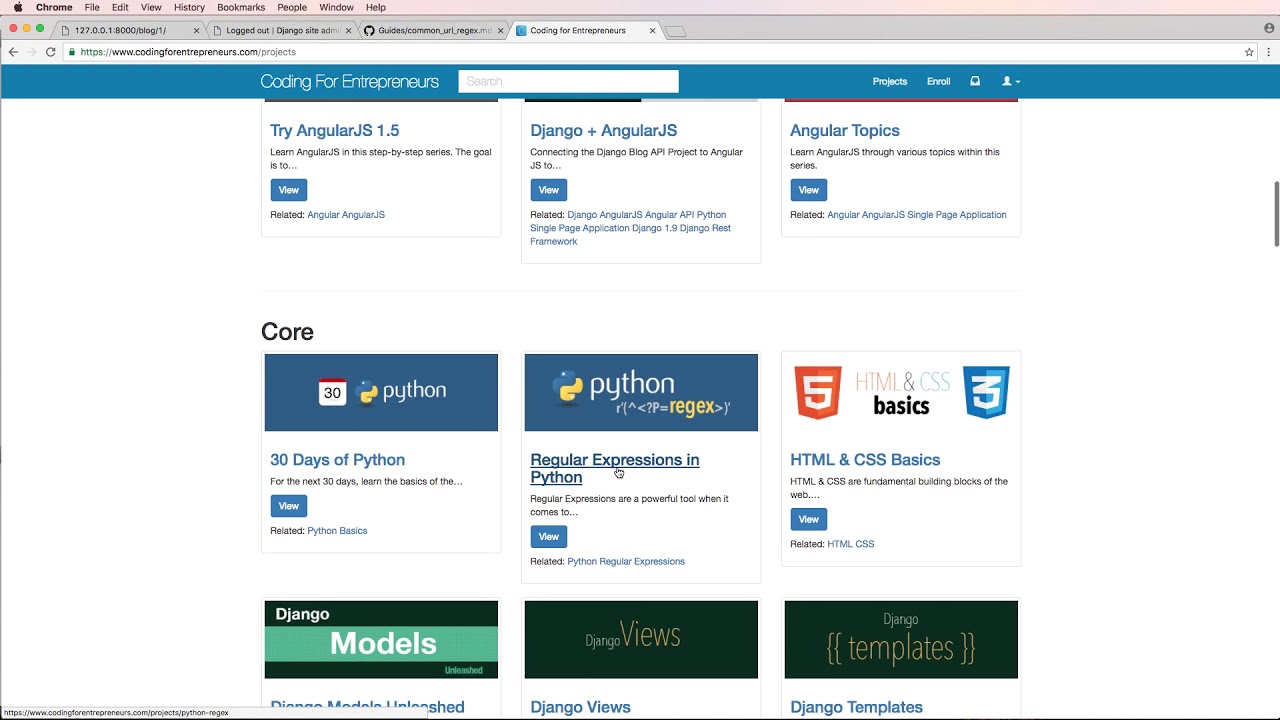This screenshot has width=1280, height=720.
Task: Click the page vertical scrollbar thumb
Action: click(x=1276, y=213)
